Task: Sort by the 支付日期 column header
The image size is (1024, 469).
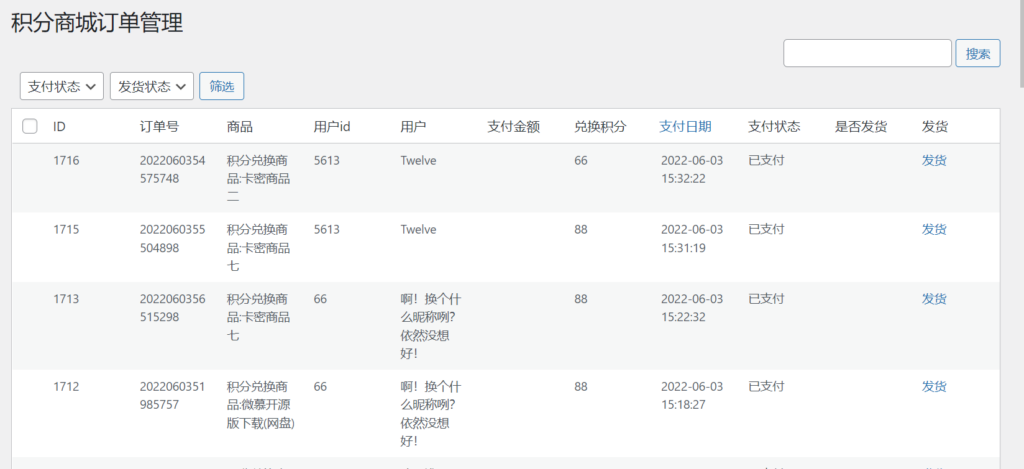Action: 685,127
